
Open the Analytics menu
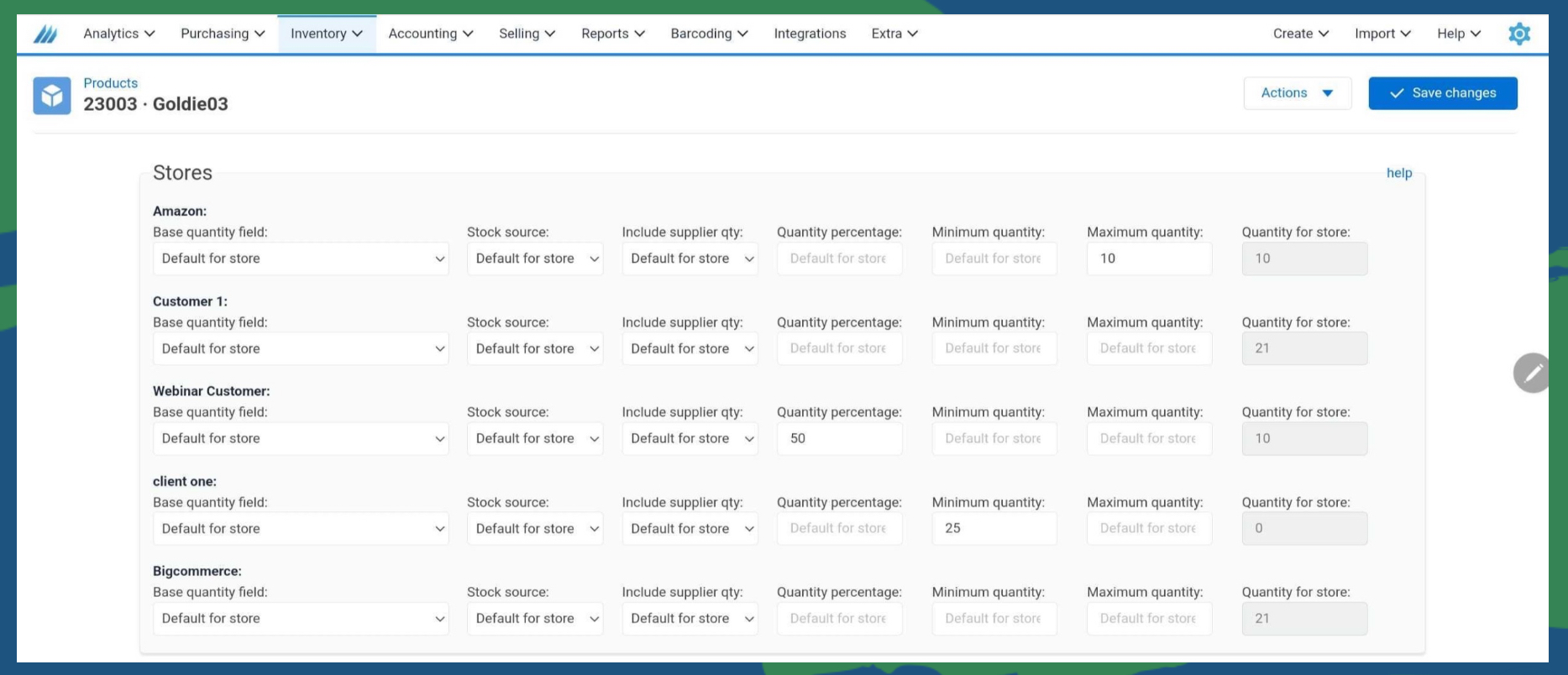[119, 34]
